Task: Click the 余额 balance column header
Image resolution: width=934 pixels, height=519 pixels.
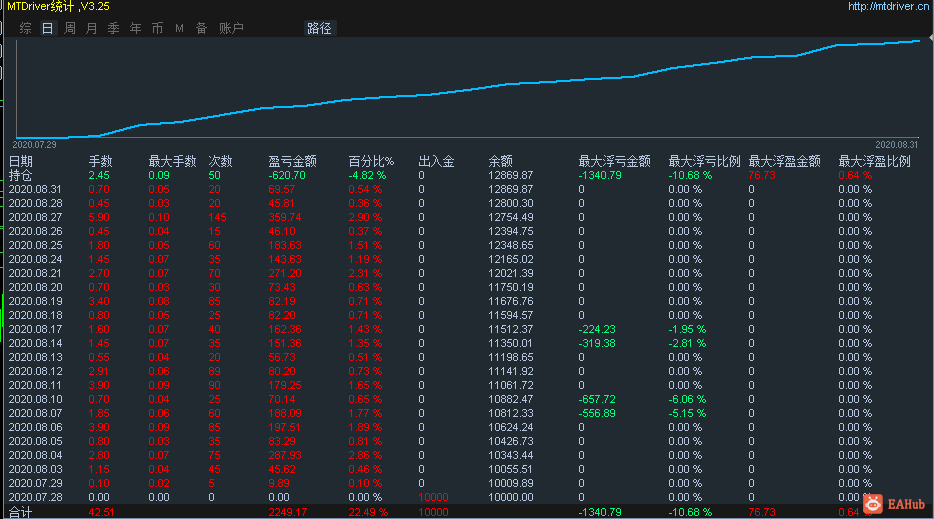Action: 501,161
